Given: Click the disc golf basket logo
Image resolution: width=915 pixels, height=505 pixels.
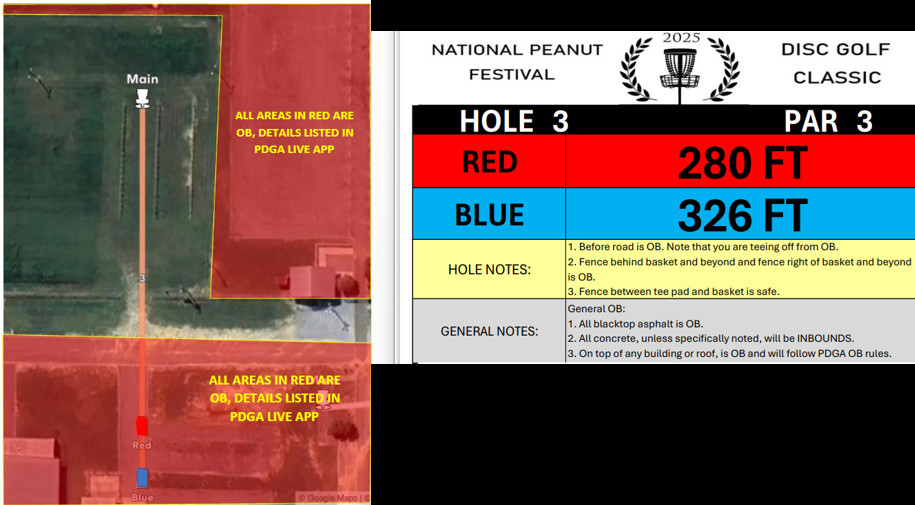Looking at the screenshot, I should (680, 69).
